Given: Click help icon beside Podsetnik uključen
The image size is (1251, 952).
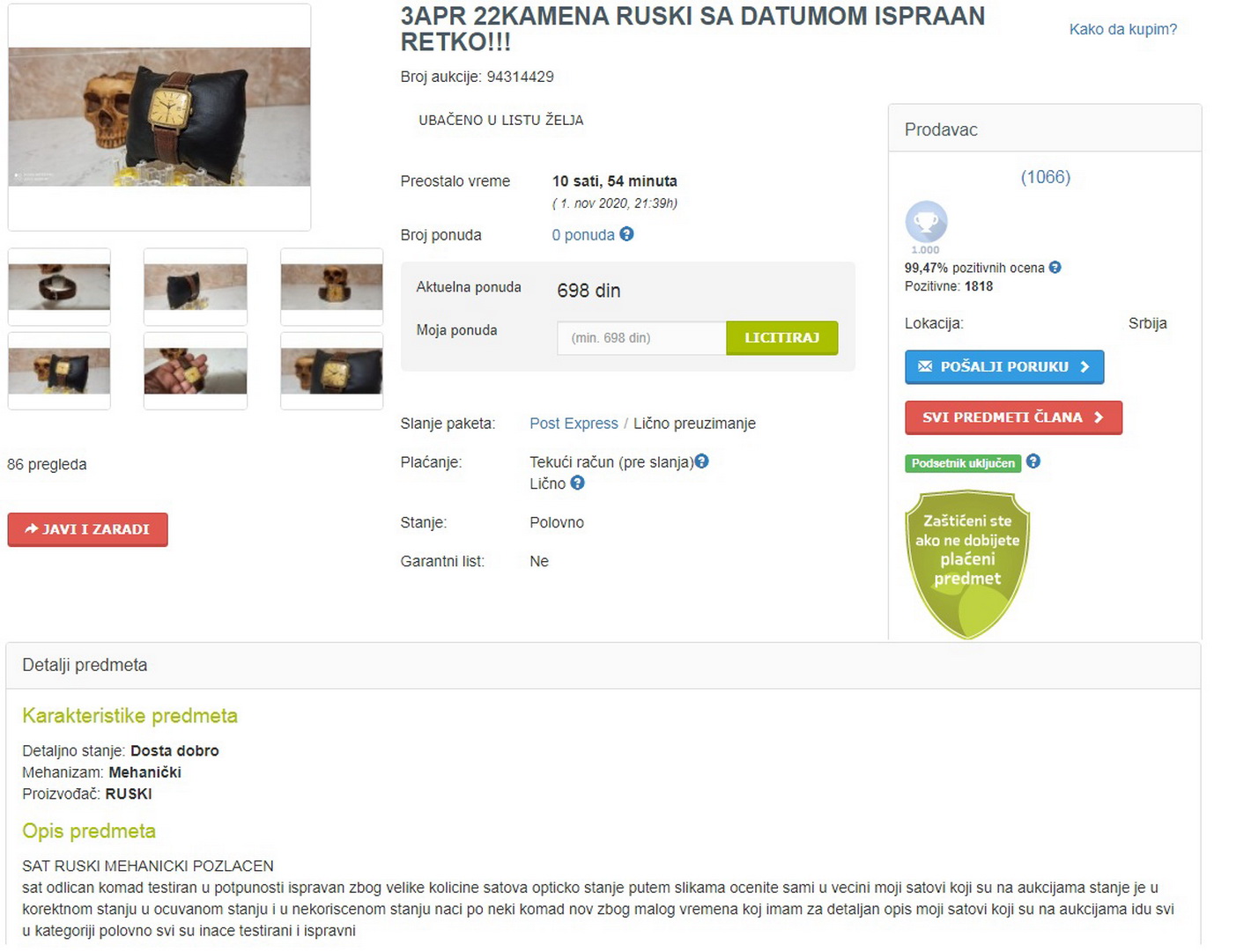Looking at the screenshot, I should (1033, 461).
